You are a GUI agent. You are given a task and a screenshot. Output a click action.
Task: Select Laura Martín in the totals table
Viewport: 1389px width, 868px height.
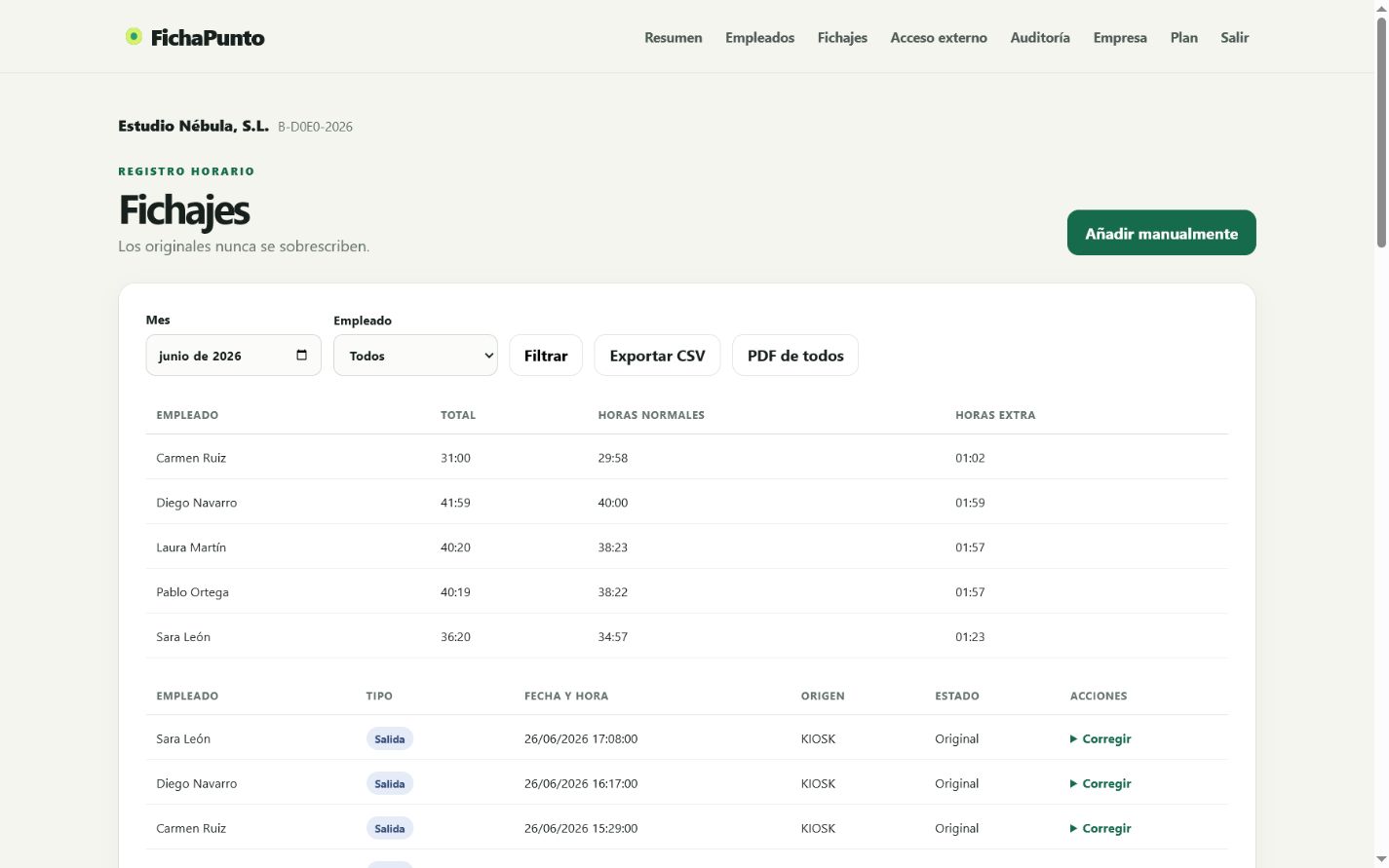pyautogui.click(x=191, y=547)
